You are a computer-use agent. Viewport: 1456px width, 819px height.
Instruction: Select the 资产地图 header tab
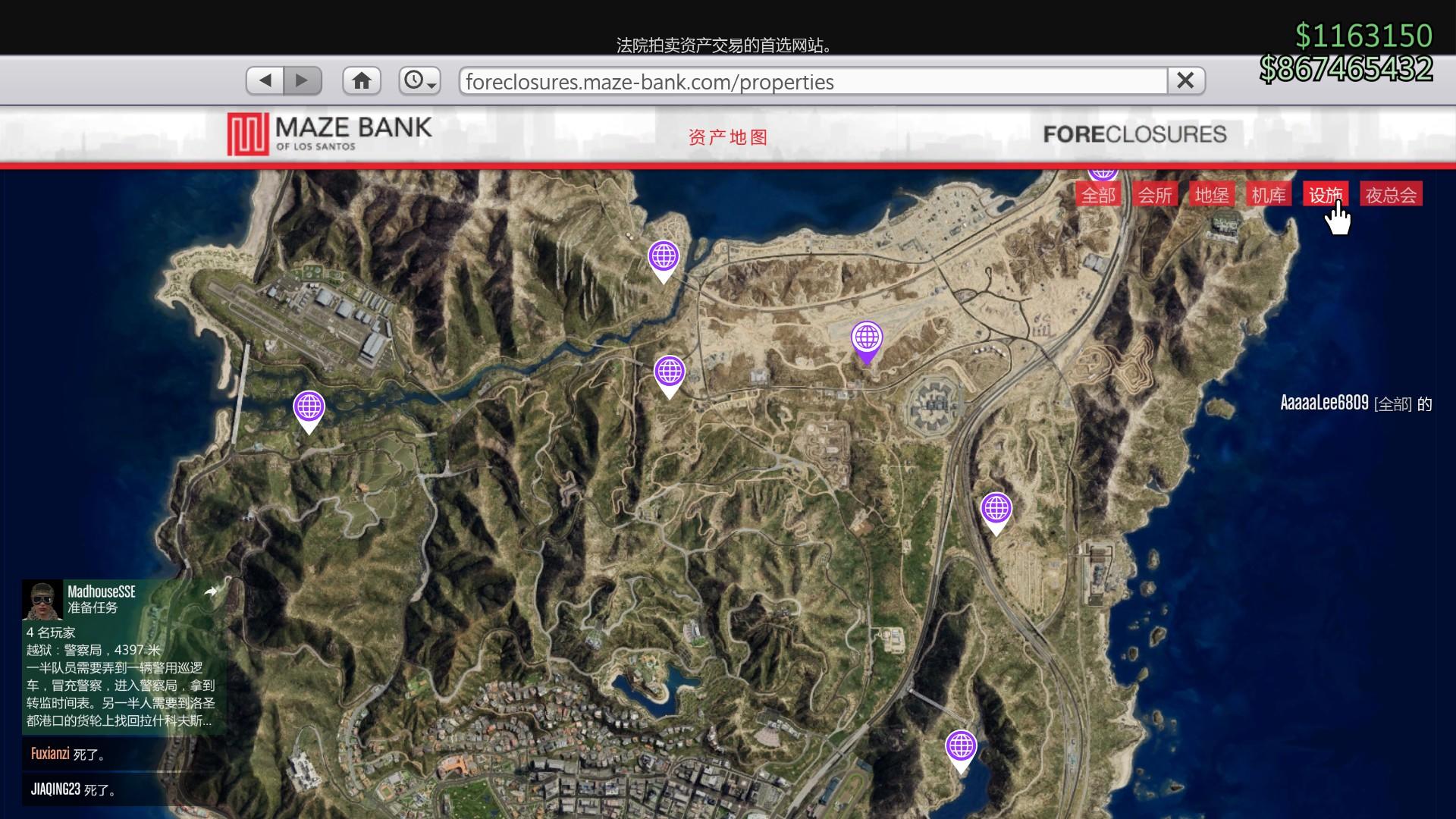[727, 136]
